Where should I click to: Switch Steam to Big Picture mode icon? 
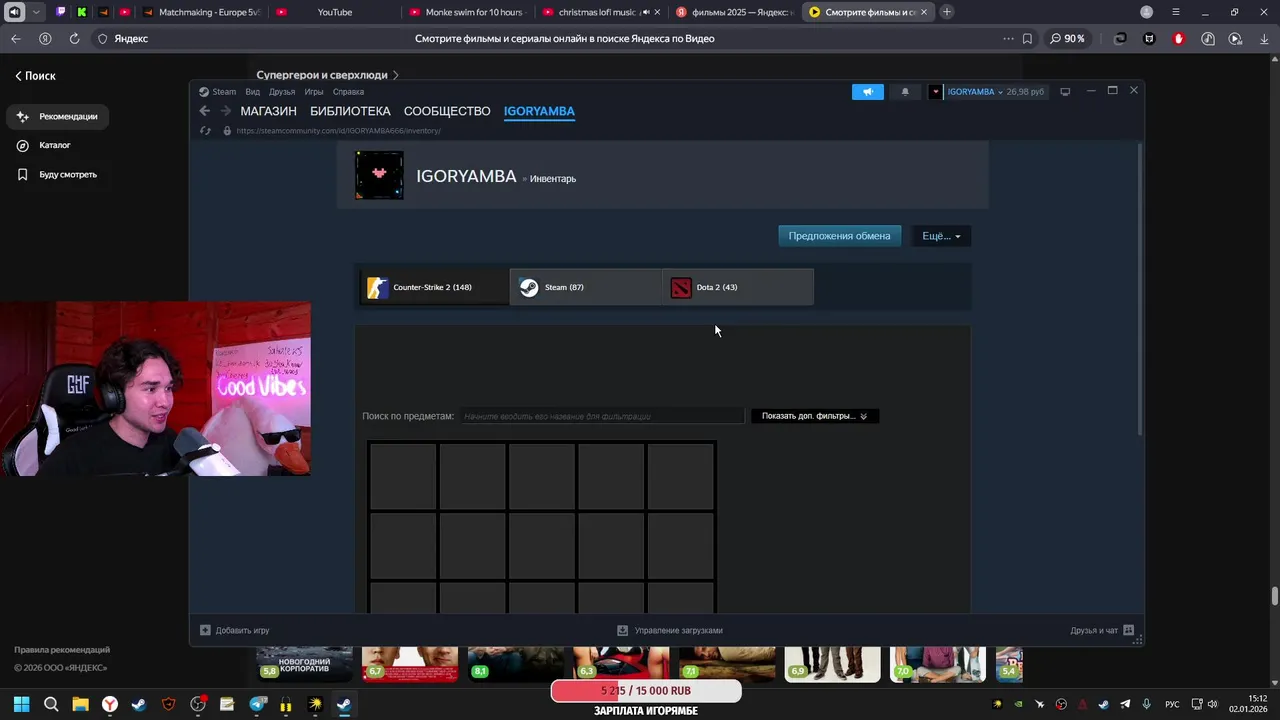coord(1065,91)
